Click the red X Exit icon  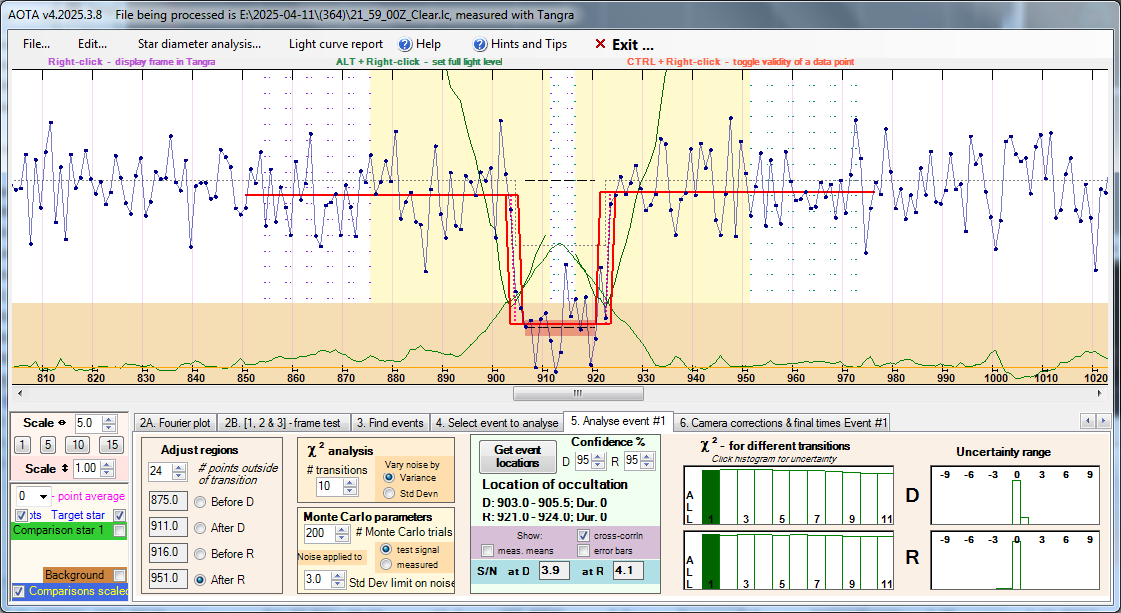pyautogui.click(x=600, y=44)
